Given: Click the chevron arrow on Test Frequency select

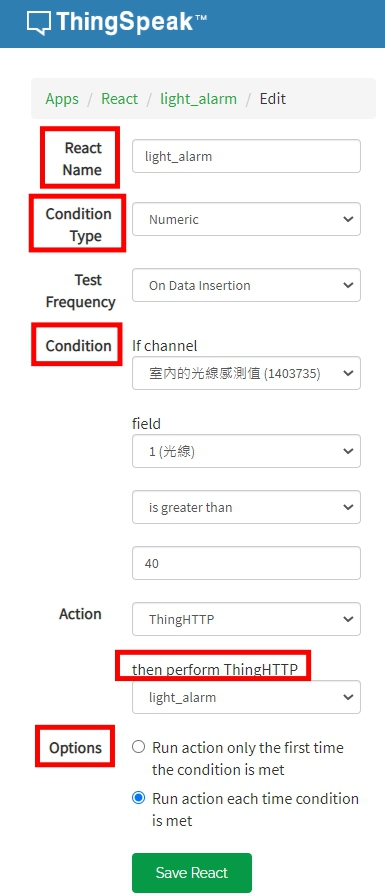Looking at the screenshot, I should pos(348,285).
